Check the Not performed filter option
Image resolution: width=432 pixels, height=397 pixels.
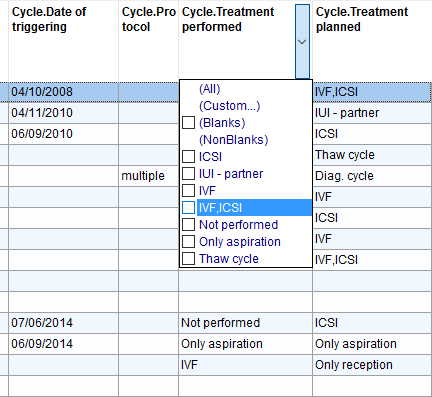(188, 224)
